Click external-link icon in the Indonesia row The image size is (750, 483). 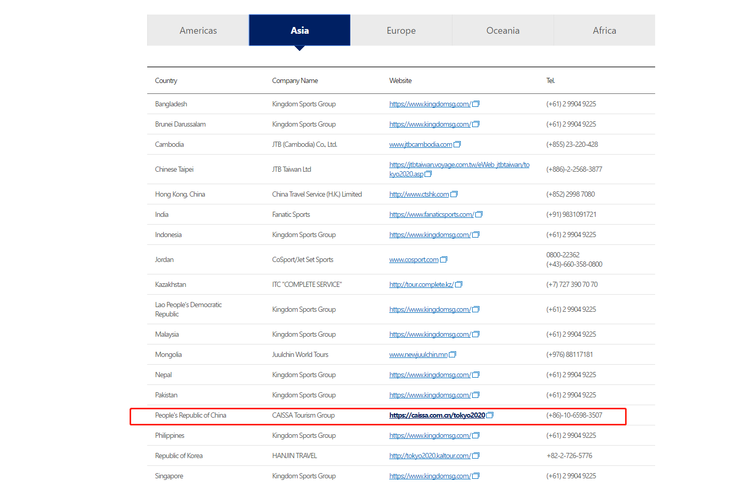coord(476,234)
